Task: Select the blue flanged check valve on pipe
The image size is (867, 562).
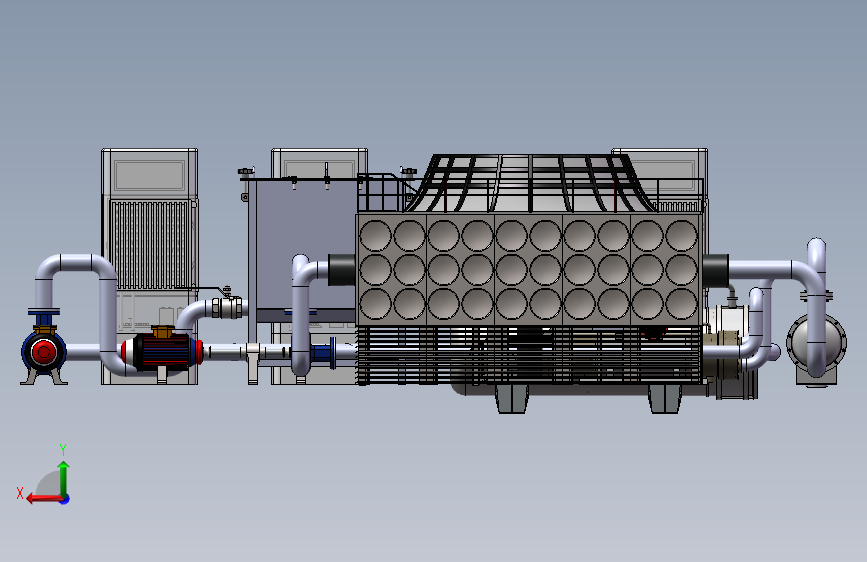Action: tap(322, 352)
